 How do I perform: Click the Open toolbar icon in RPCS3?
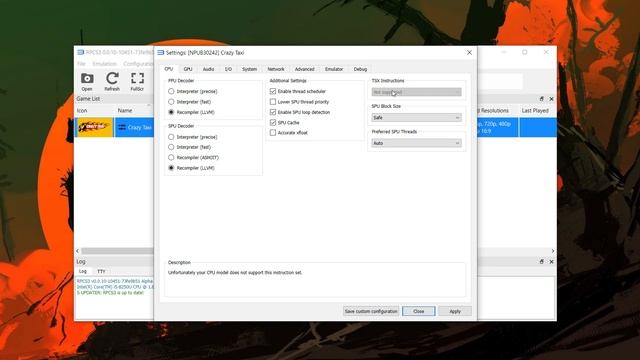pos(87,81)
